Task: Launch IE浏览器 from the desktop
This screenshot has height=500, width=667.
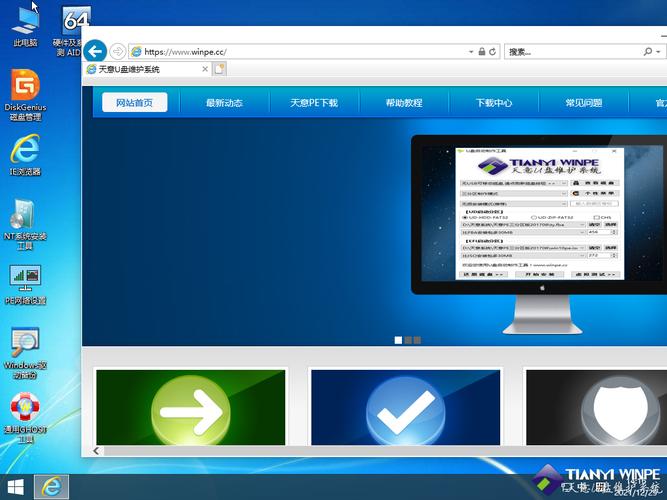Action: (25, 154)
